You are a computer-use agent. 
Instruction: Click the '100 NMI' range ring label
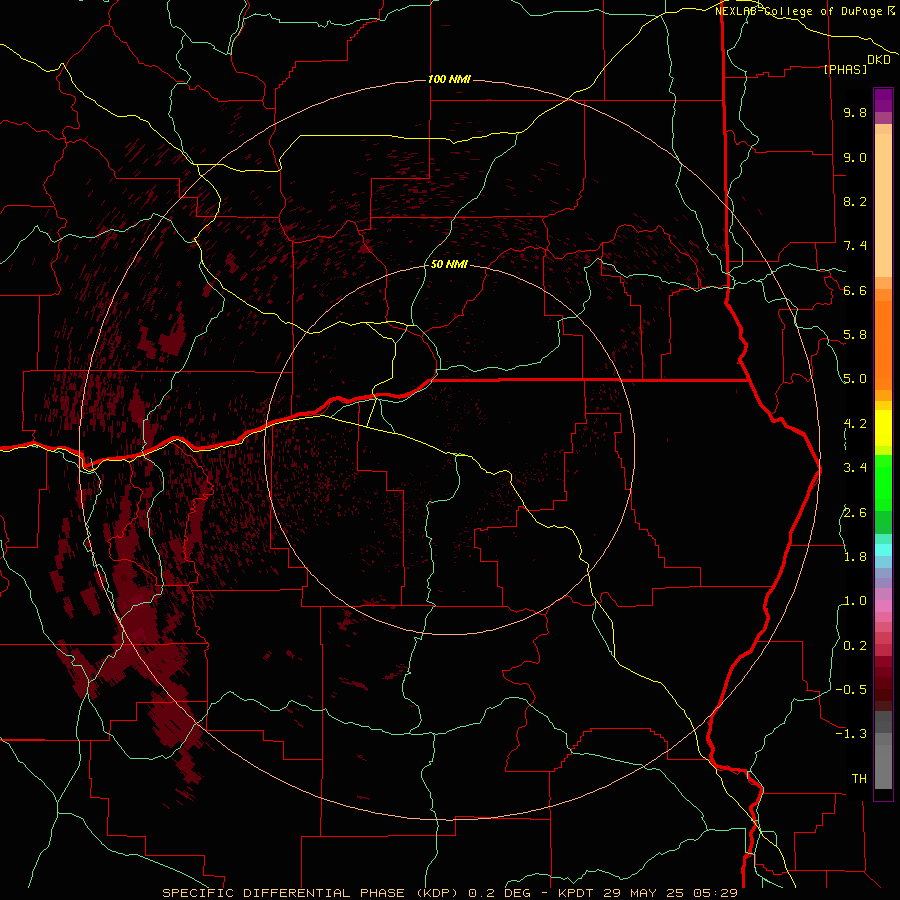449,79
